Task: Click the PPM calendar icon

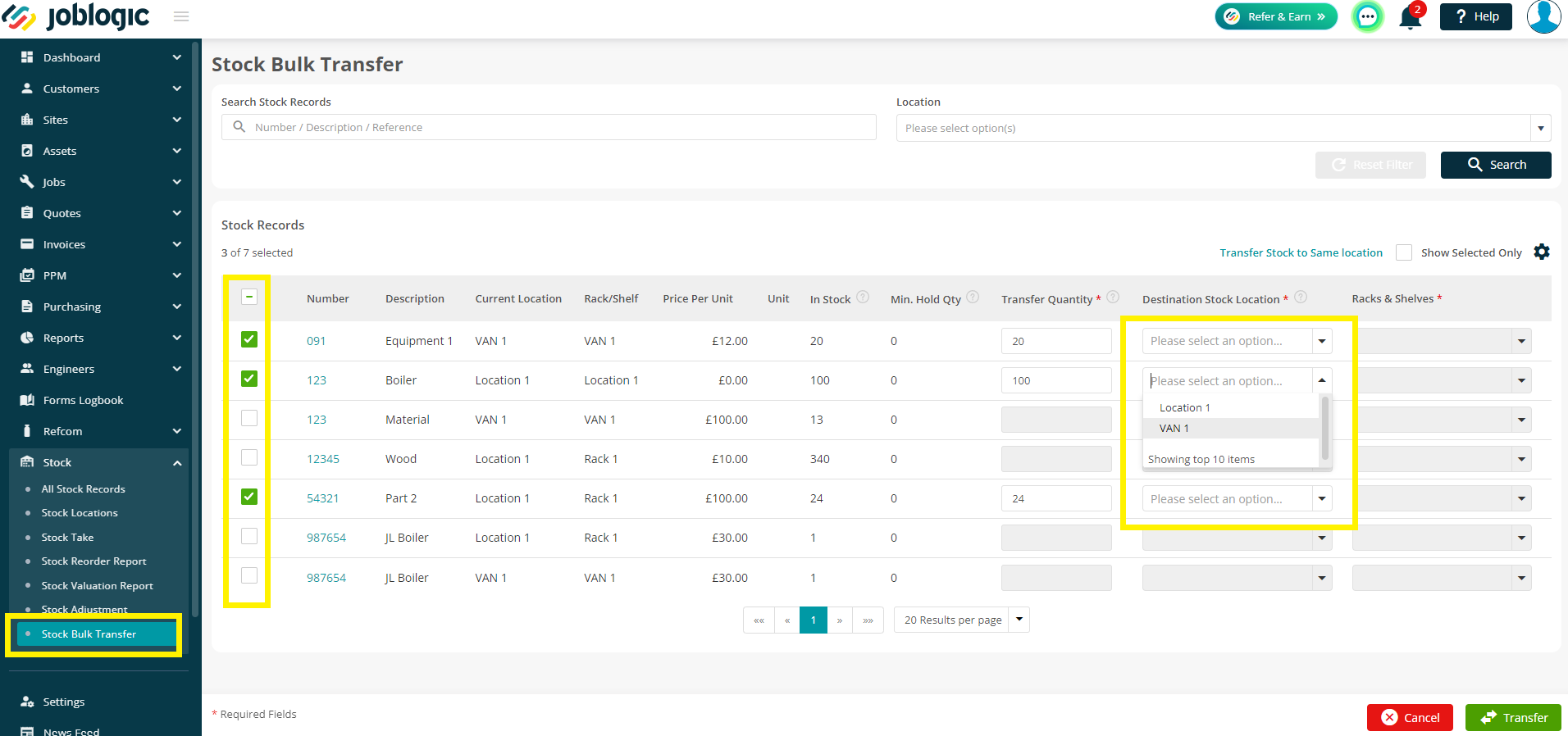Action: point(27,275)
